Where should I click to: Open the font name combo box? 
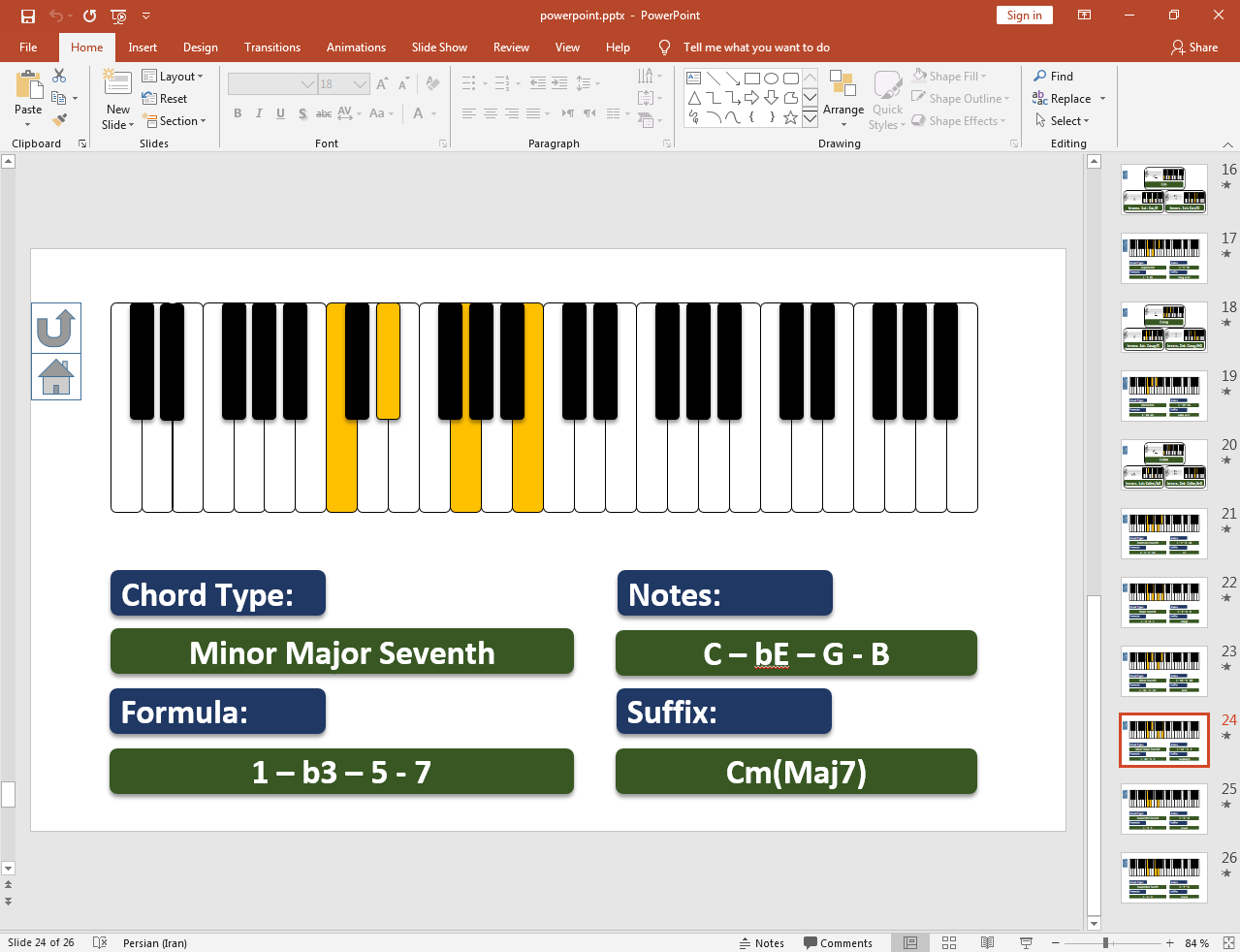tap(271, 84)
